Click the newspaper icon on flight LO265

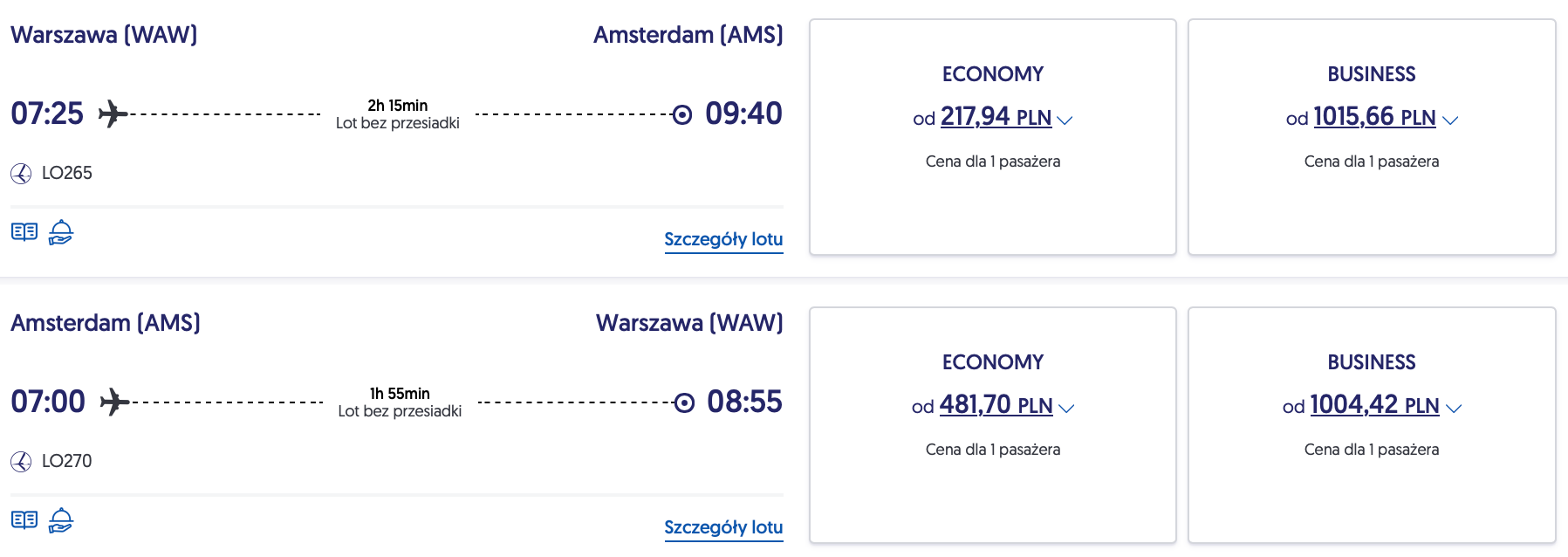click(24, 232)
